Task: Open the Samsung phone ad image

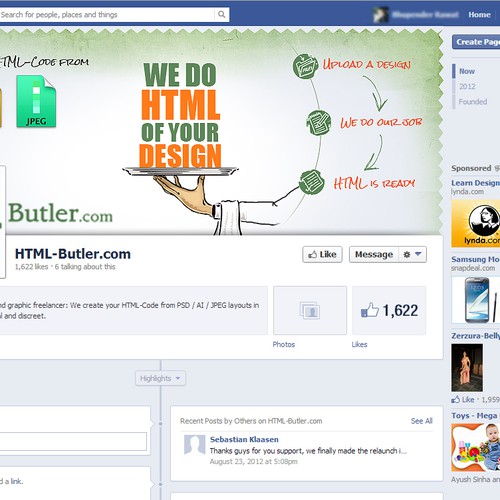Action: tap(476, 300)
